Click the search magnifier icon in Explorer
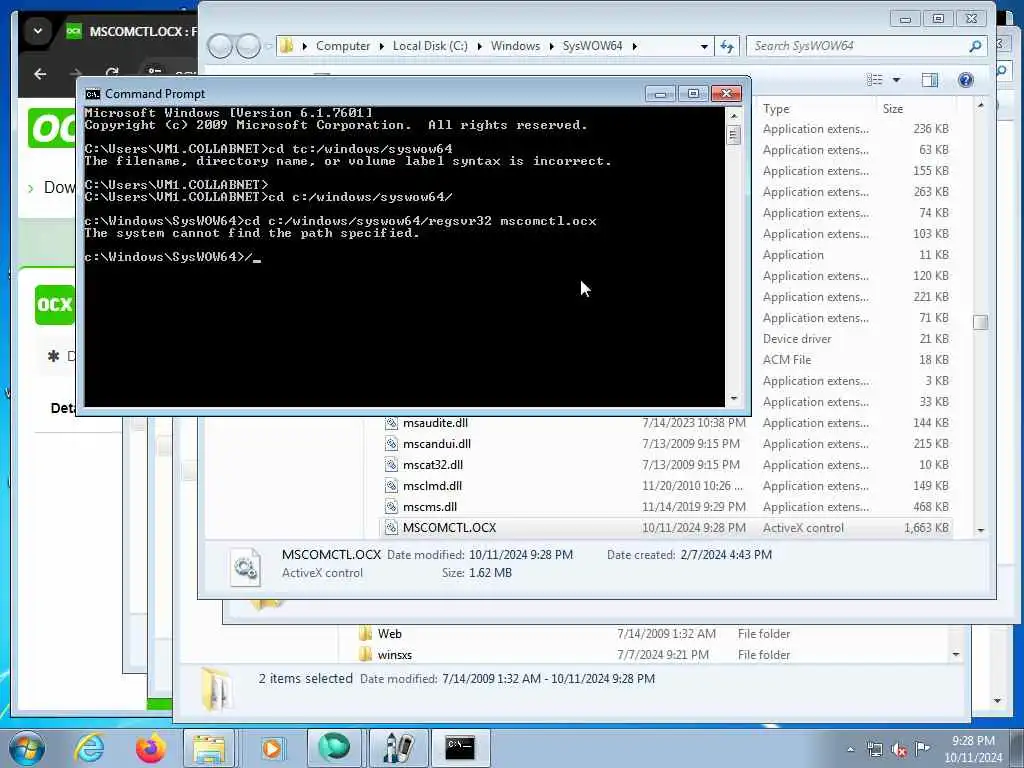 pos(975,46)
